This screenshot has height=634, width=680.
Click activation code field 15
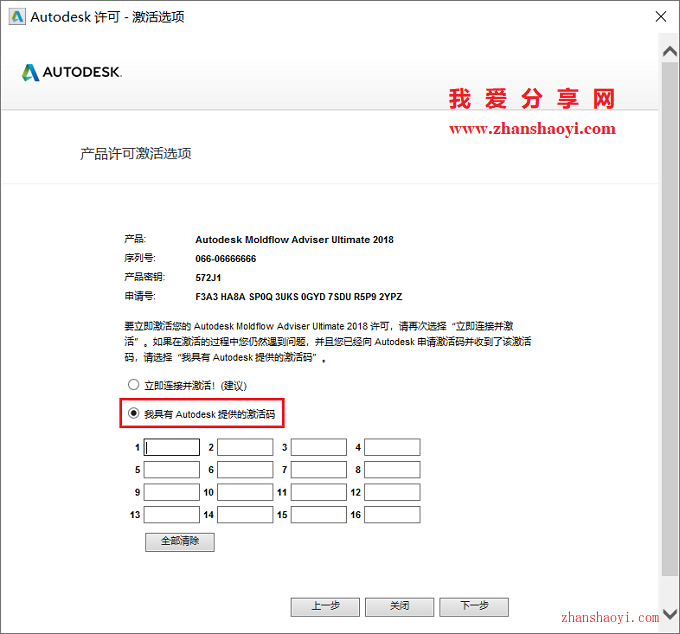[319, 515]
